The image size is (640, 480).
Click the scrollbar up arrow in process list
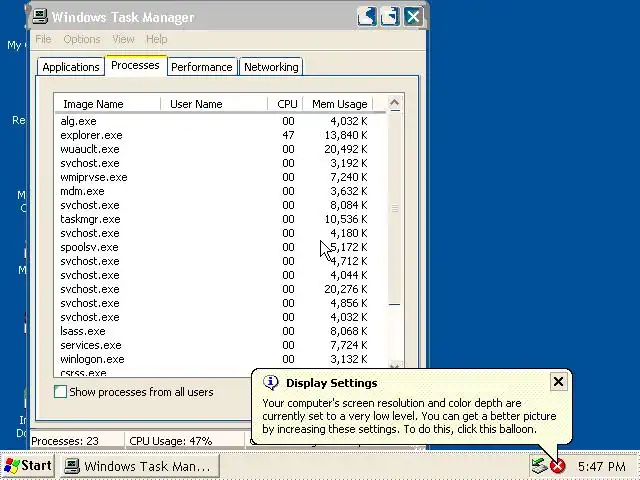tap(394, 103)
